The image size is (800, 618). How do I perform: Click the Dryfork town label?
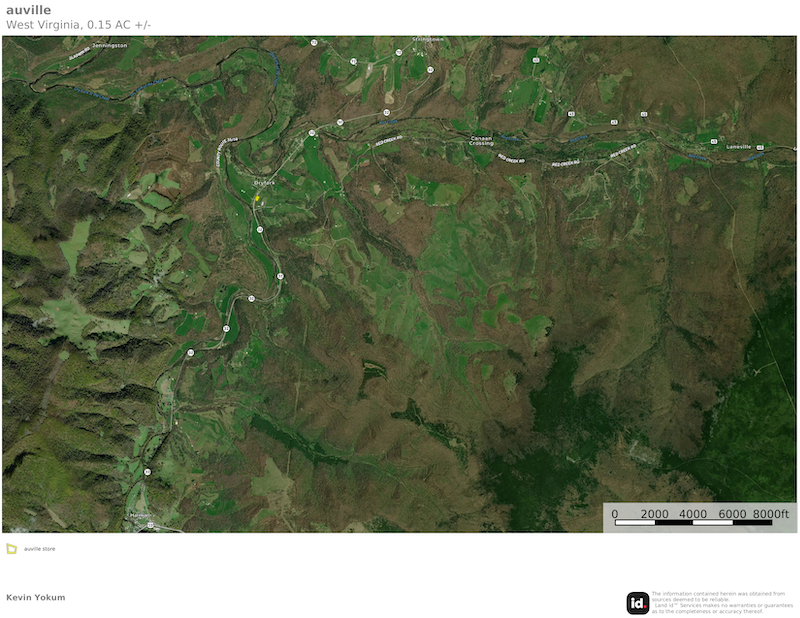pyautogui.click(x=264, y=183)
